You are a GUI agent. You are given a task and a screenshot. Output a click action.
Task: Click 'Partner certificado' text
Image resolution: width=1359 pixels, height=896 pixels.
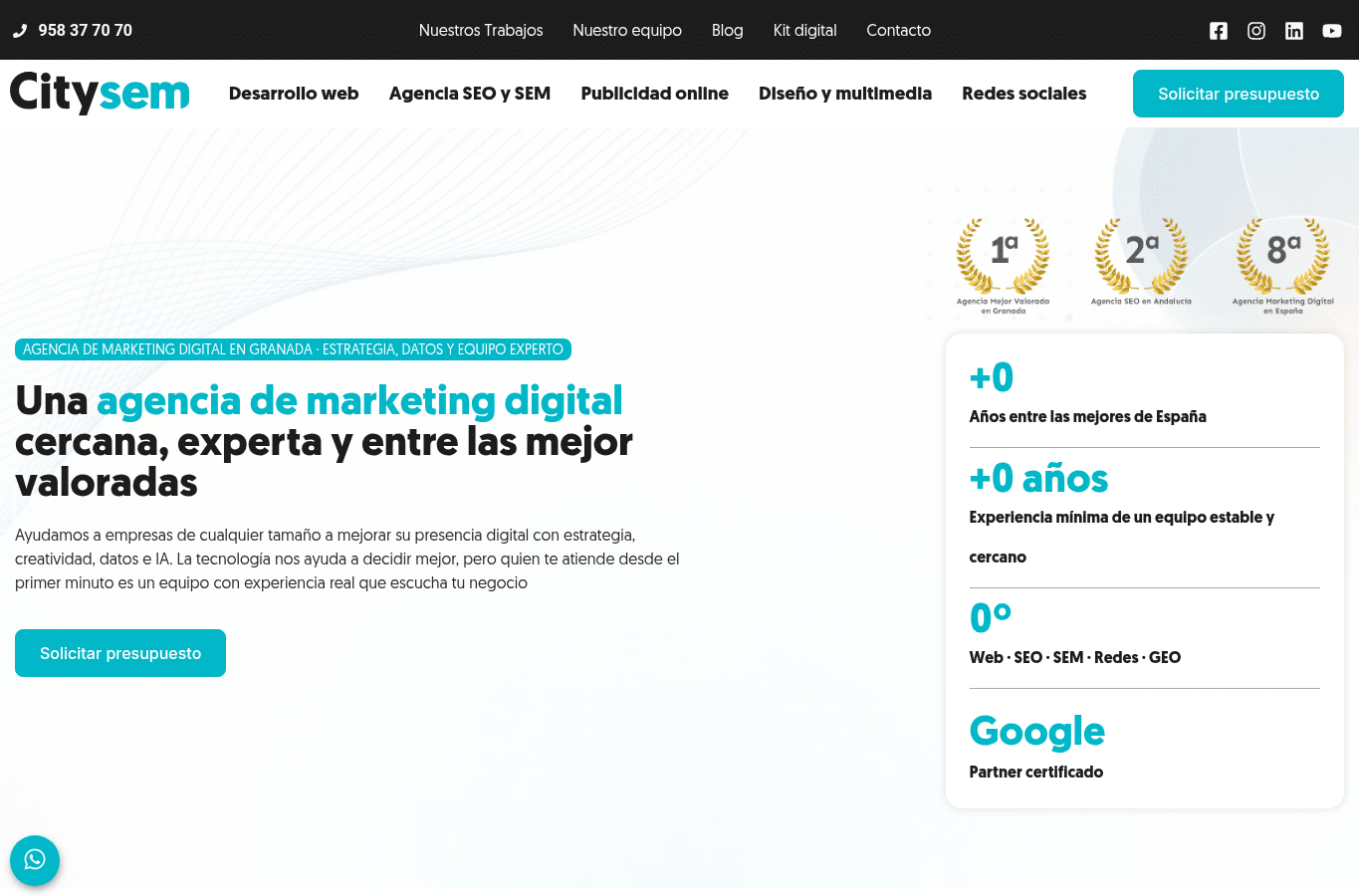tap(1036, 772)
